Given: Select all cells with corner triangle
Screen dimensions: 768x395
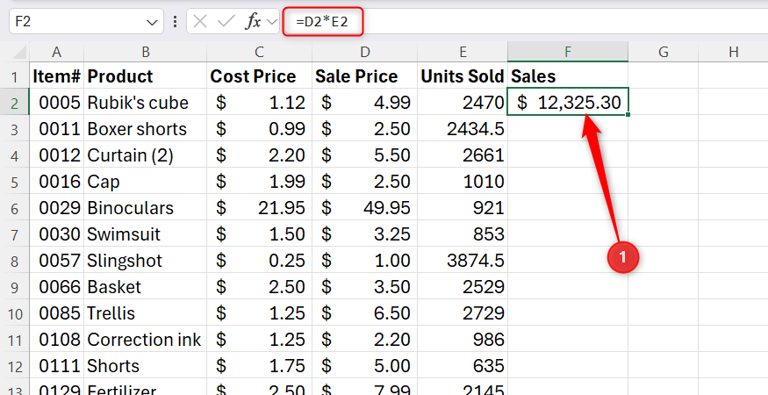Looking at the screenshot, I should [19, 52].
